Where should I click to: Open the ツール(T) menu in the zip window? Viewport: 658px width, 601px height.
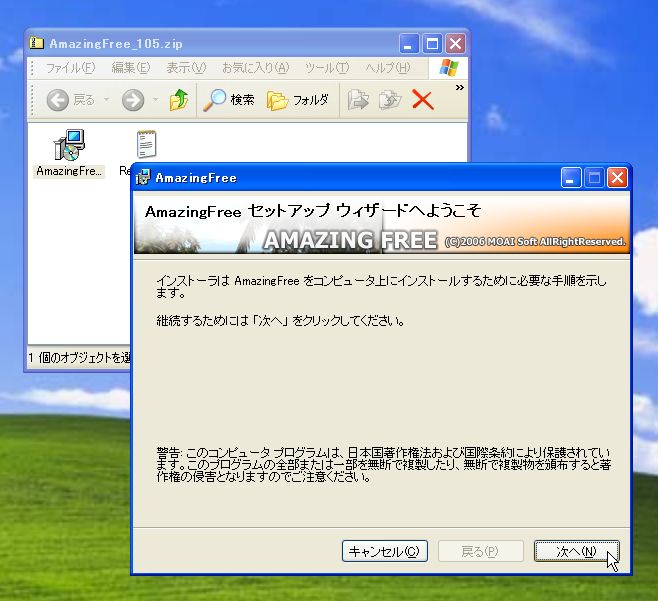pyautogui.click(x=327, y=68)
